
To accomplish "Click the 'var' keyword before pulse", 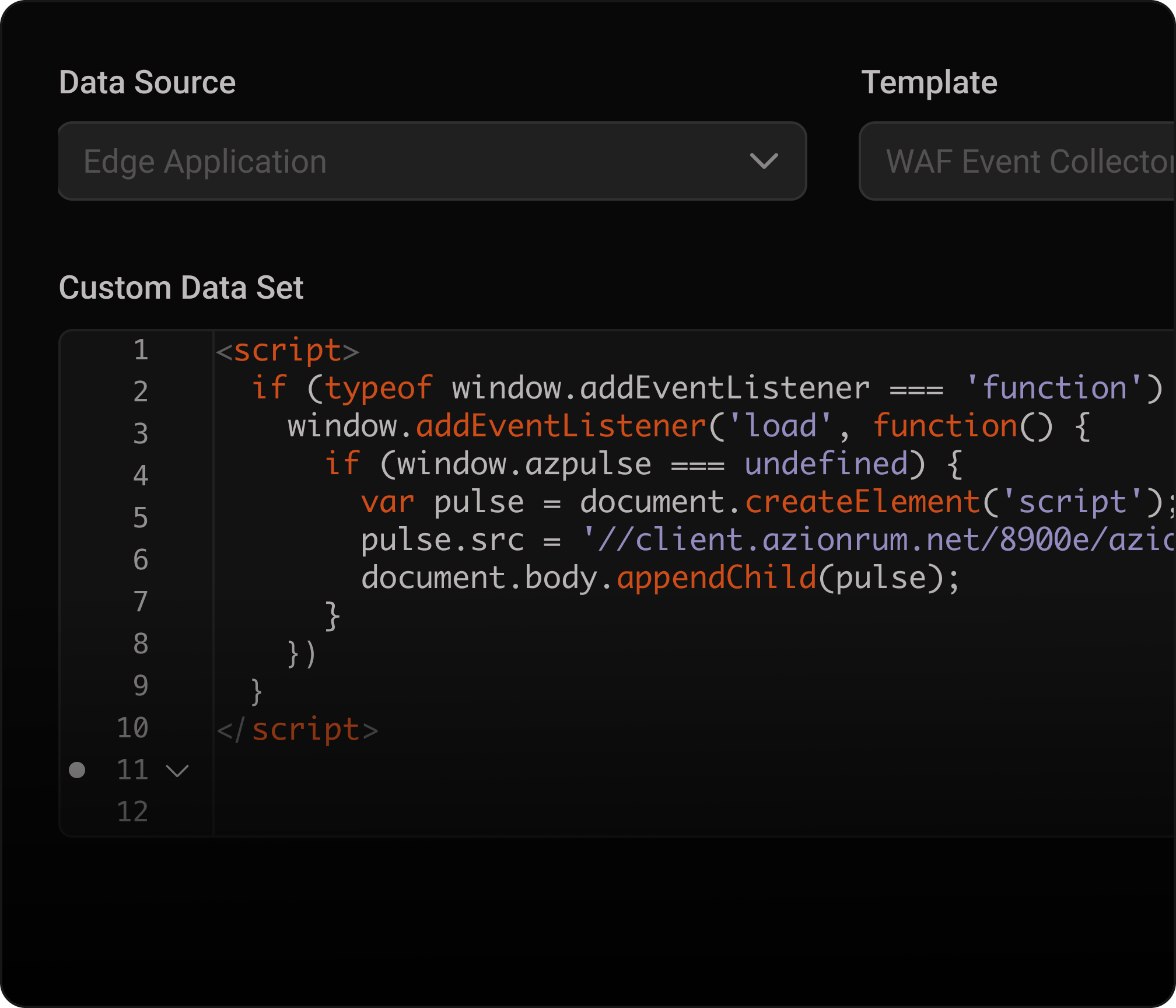I will (x=387, y=502).
